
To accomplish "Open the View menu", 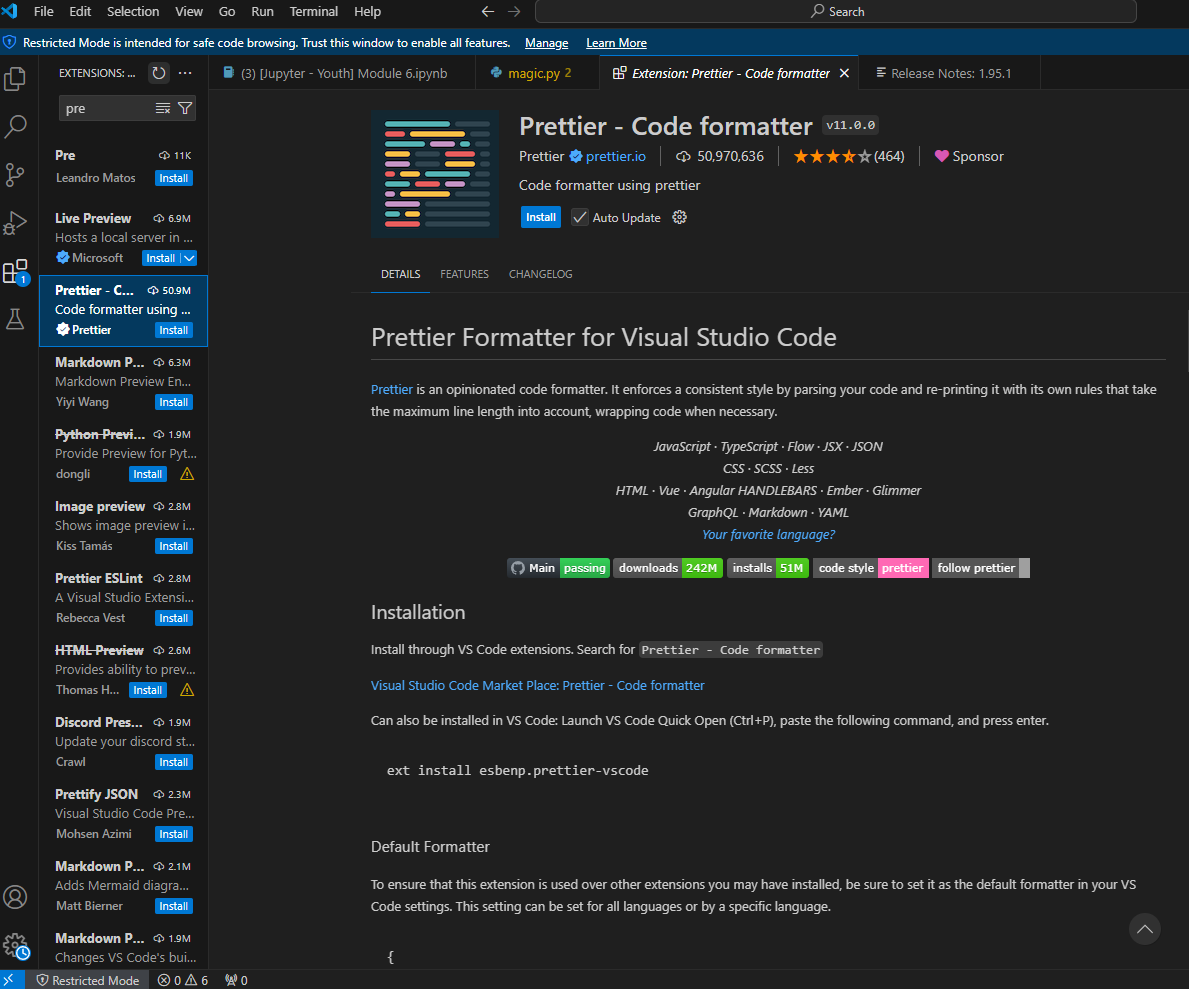I will 189,11.
